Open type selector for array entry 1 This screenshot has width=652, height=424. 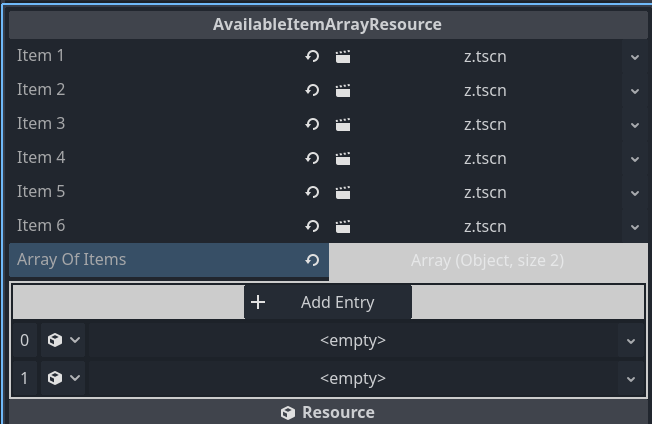(63, 378)
